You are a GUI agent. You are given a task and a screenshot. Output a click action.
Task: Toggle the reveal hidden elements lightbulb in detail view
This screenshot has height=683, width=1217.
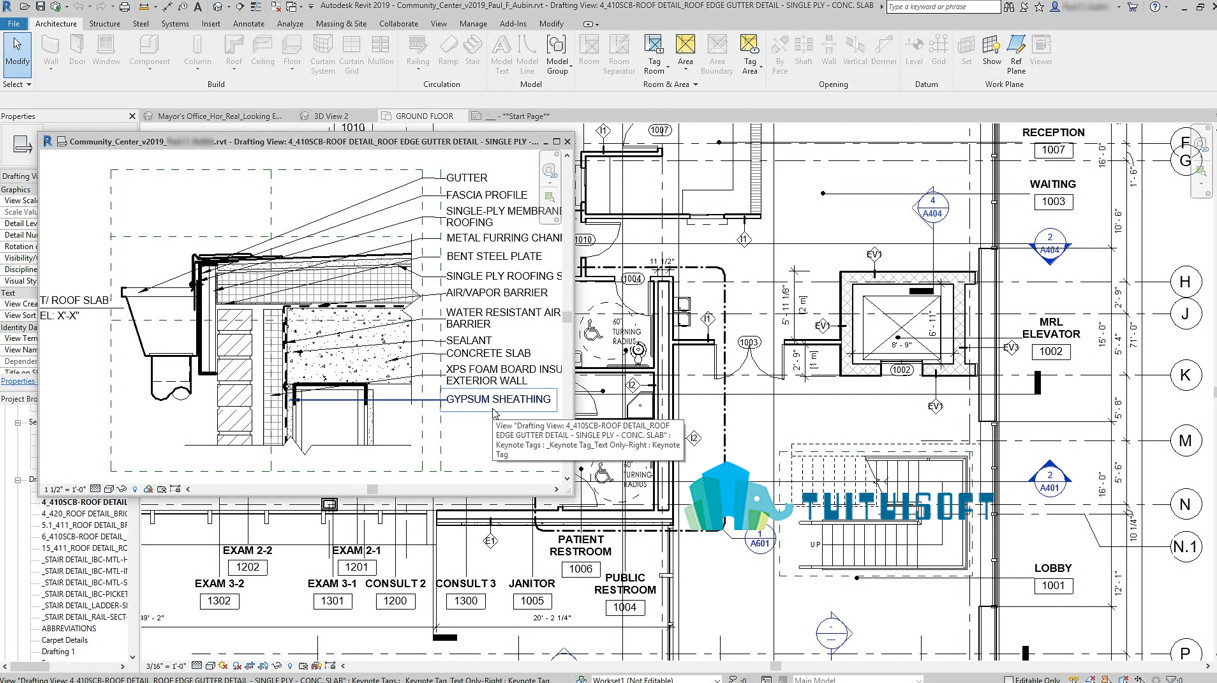pyautogui.click(x=135, y=489)
